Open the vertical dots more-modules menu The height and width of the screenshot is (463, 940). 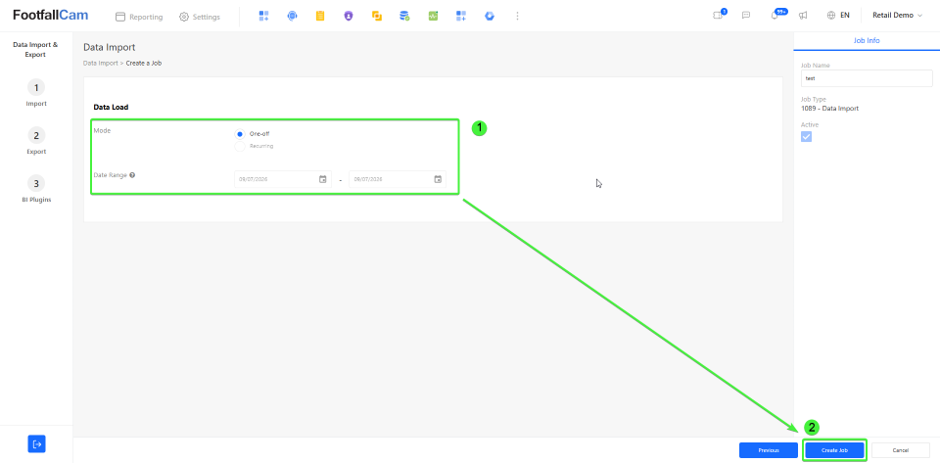[517, 16]
